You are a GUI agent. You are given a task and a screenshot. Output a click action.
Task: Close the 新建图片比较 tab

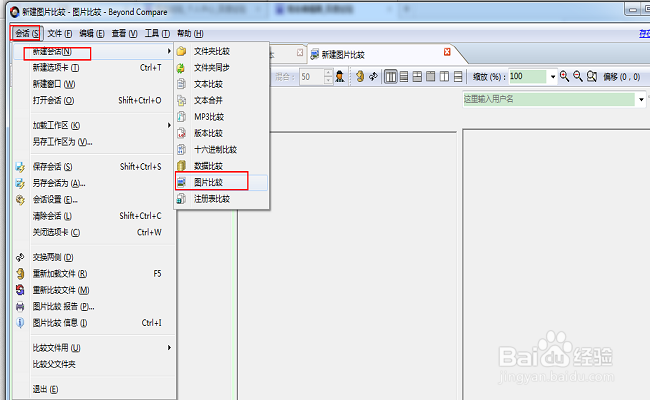click(447, 52)
